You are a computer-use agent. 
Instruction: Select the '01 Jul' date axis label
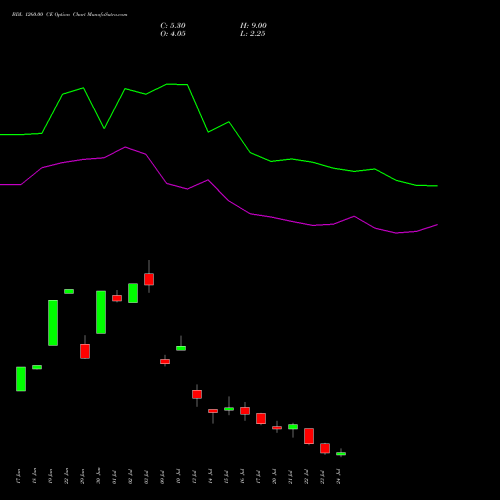(115, 476)
